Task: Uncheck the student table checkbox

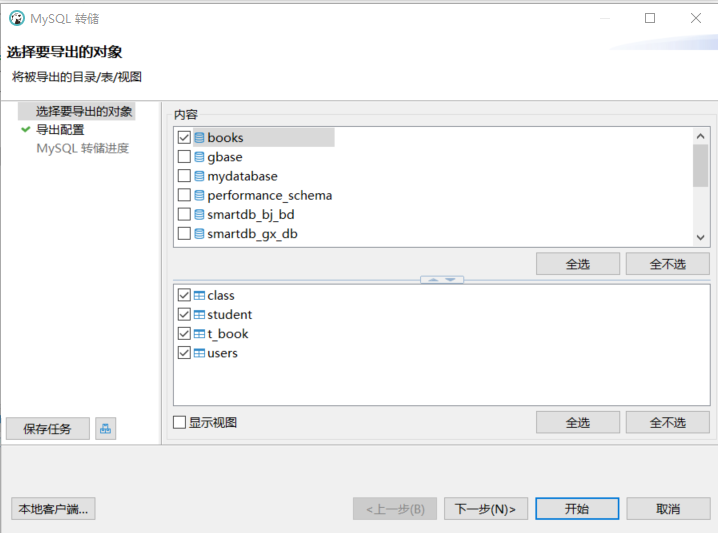Action: [184, 315]
